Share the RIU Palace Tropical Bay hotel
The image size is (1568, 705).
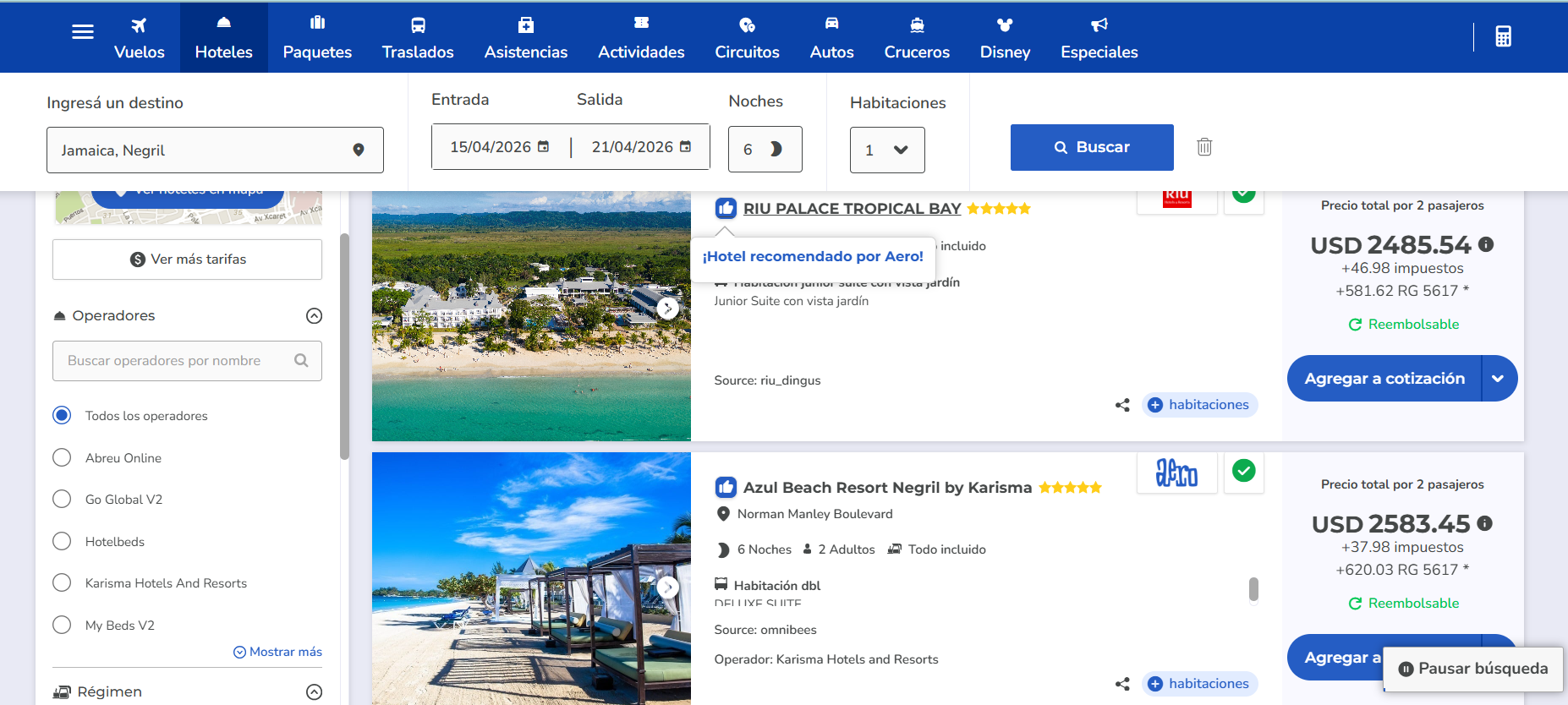pos(1122,405)
